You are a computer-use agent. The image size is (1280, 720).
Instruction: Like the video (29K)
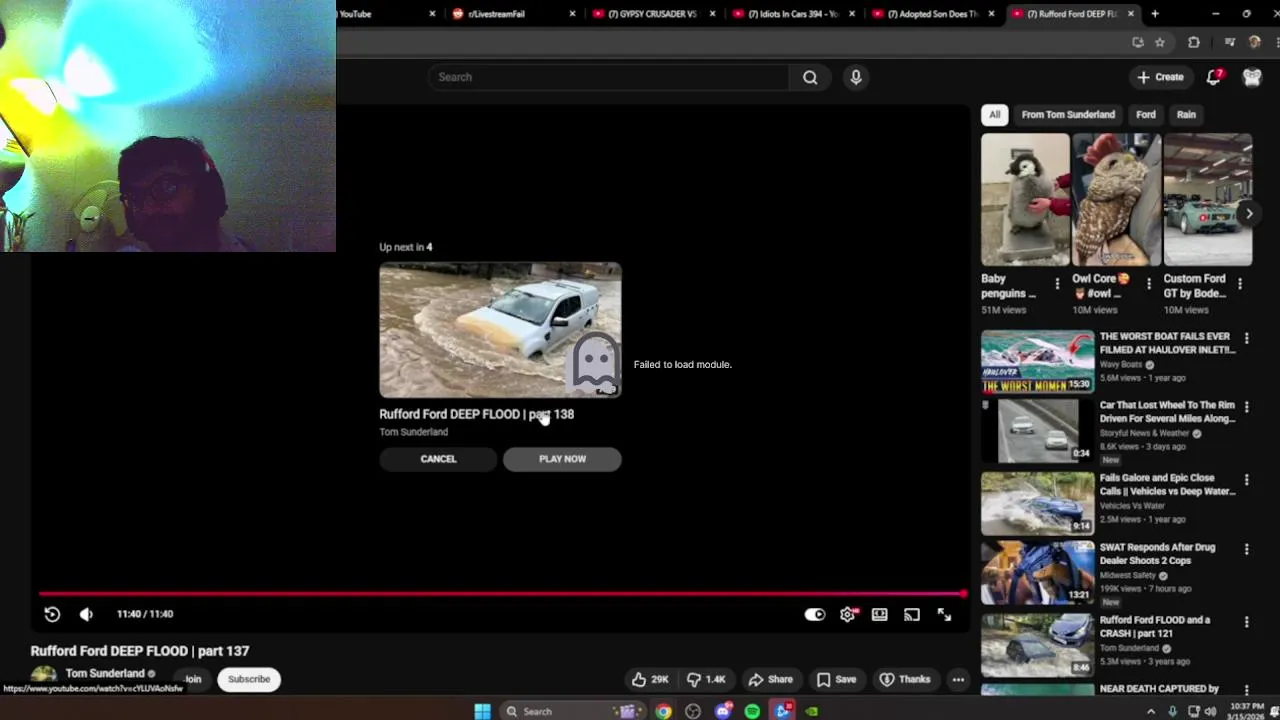point(649,679)
